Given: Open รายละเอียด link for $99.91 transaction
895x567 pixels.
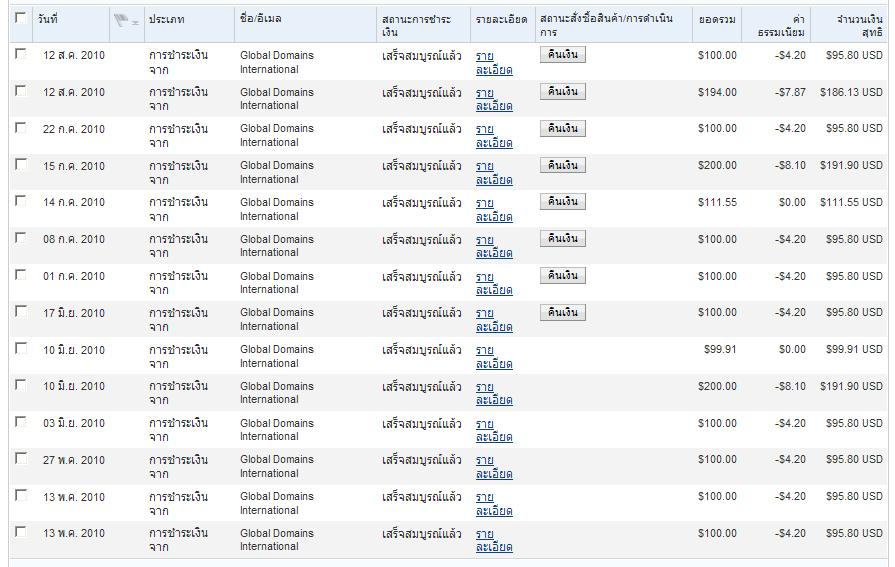Looking at the screenshot, I should pyautogui.click(x=494, y=357).
